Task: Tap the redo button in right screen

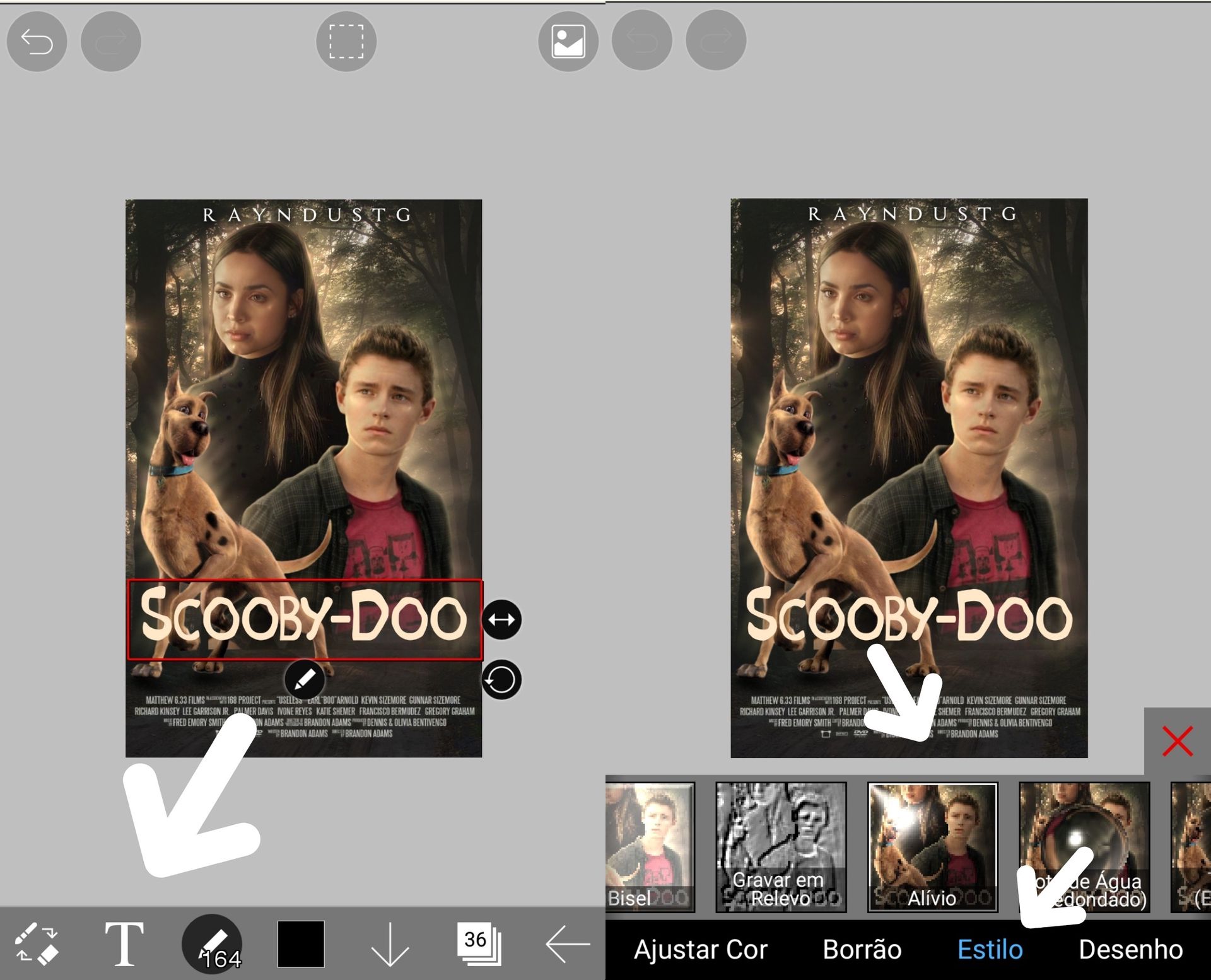Action: [x=716, y=40]
